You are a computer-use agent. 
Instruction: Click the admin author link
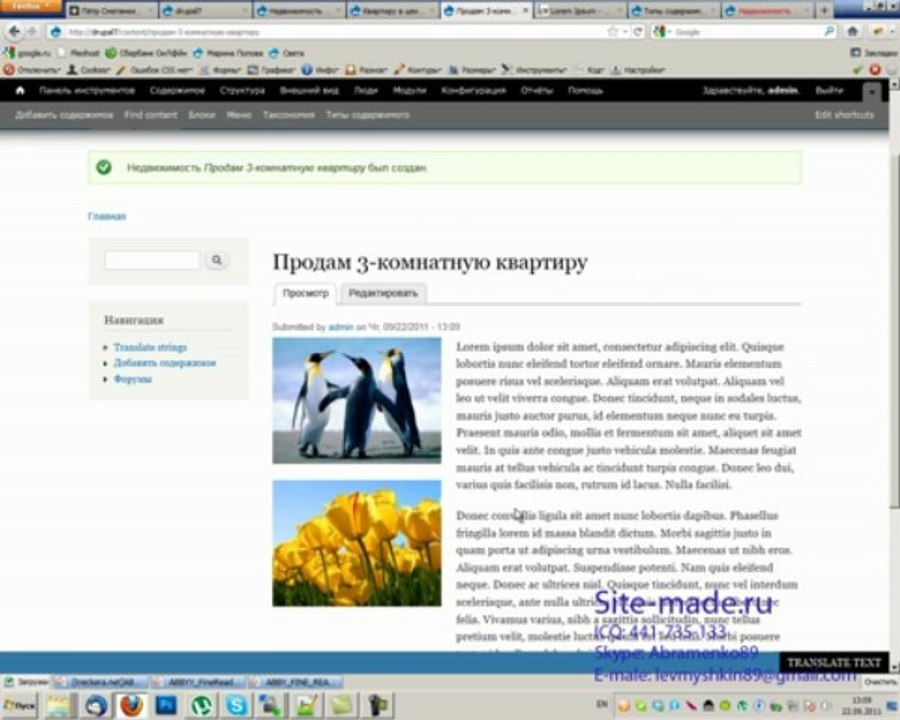point(340,327)
